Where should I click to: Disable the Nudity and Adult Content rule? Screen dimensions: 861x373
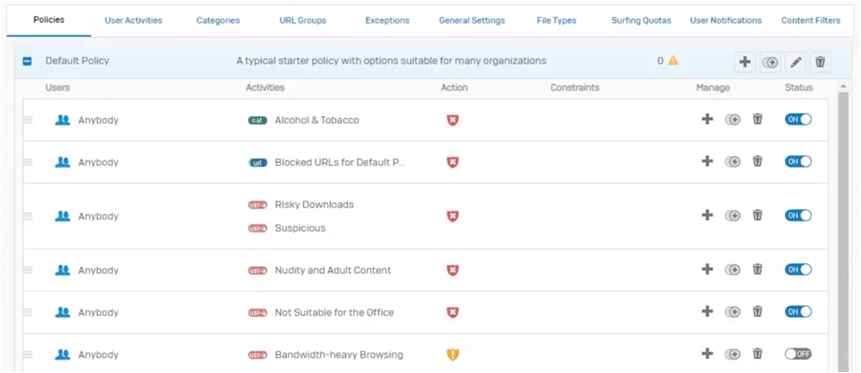coord(798,269)
